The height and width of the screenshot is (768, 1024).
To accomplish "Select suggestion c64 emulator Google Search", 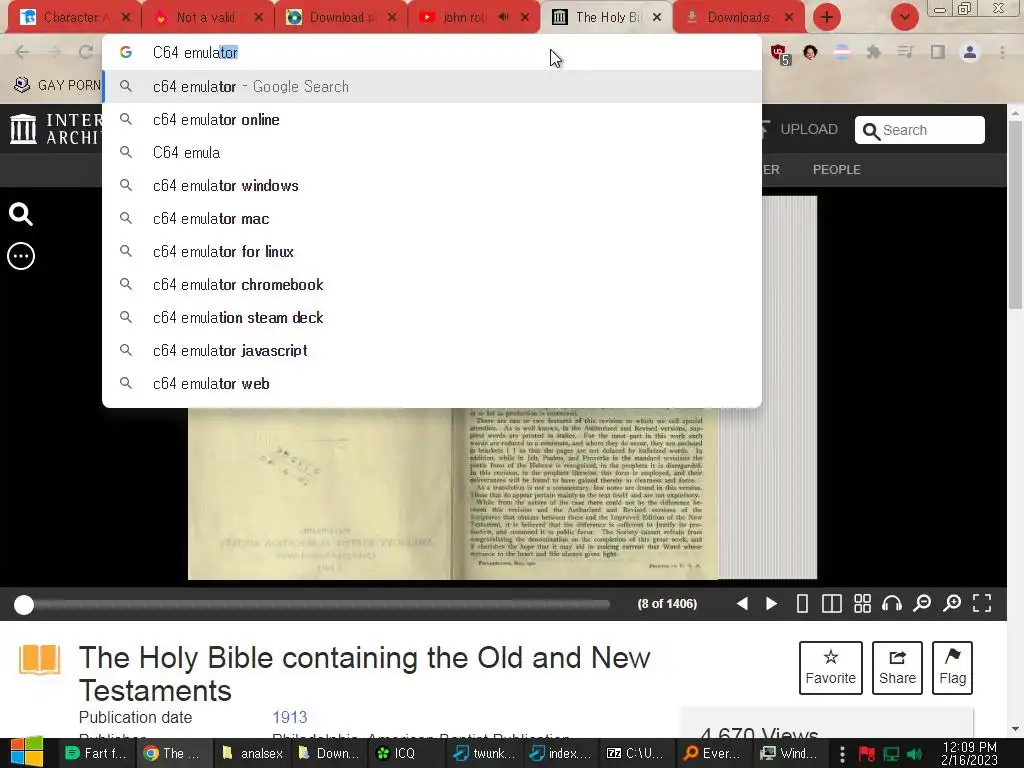I will (432, 86).
